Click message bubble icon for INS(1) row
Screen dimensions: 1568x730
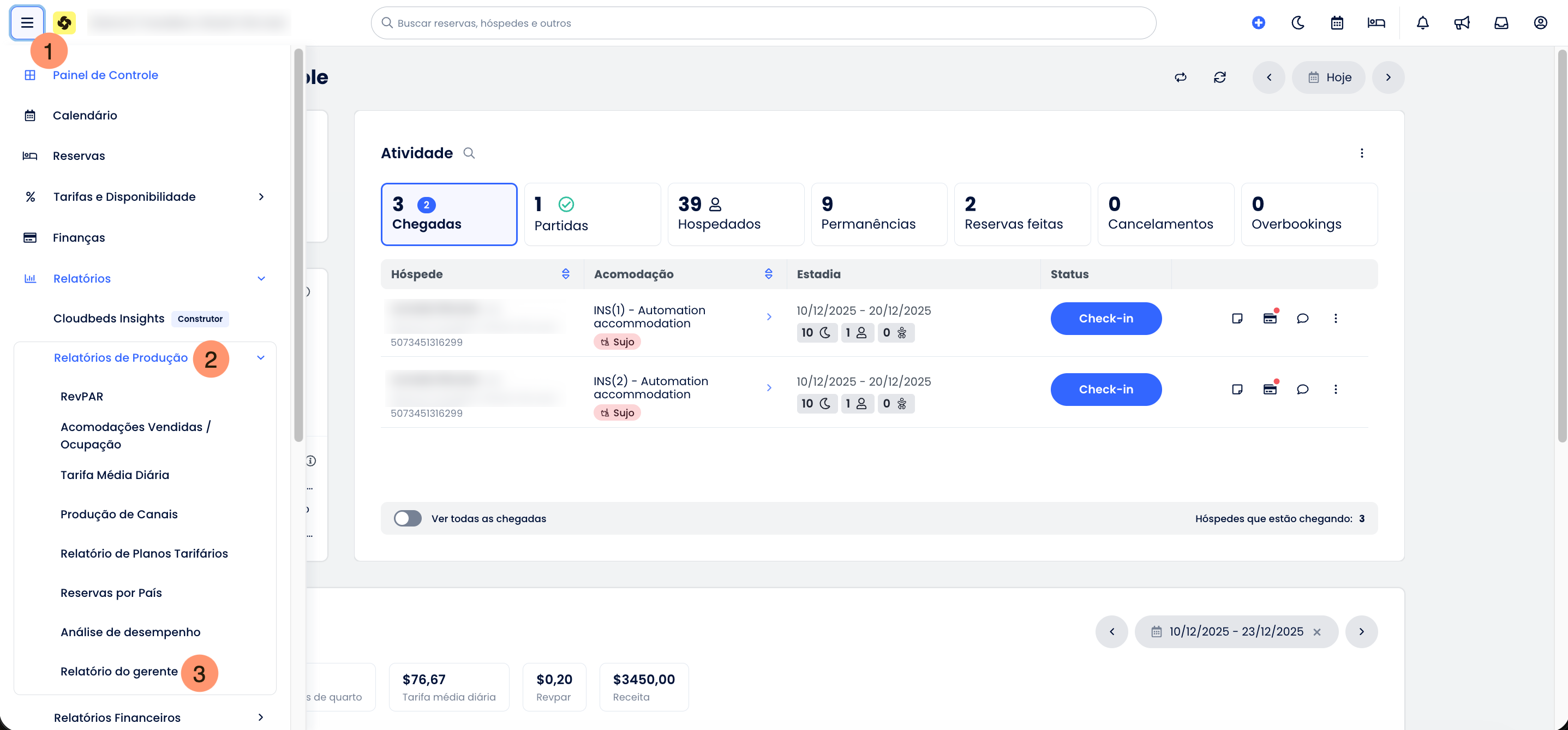(x=1302, y=319)
